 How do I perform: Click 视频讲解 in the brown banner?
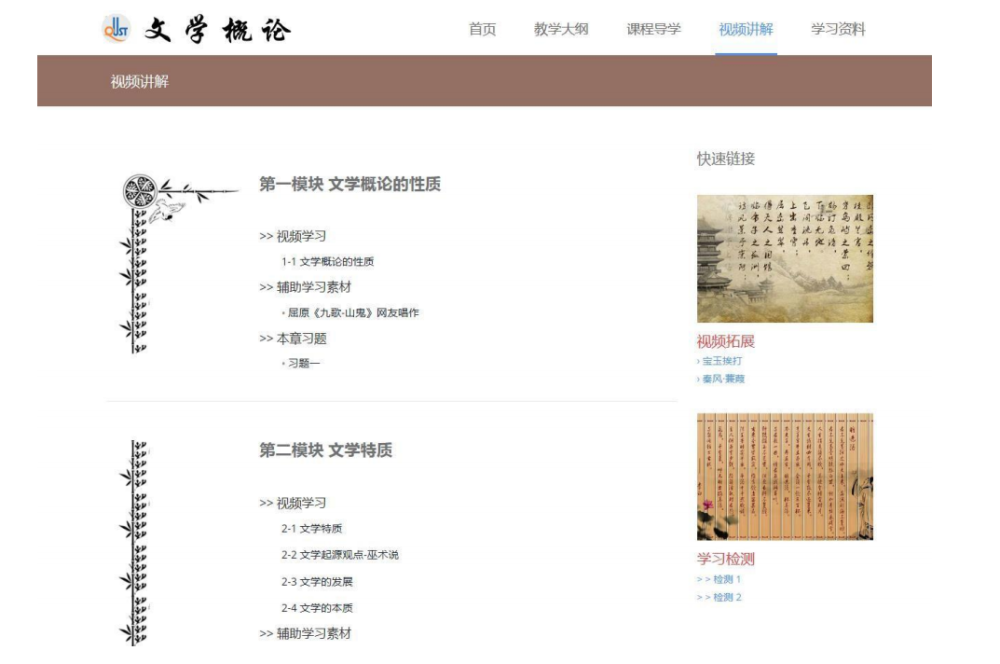pyautogui.click(x=140, y=82)
